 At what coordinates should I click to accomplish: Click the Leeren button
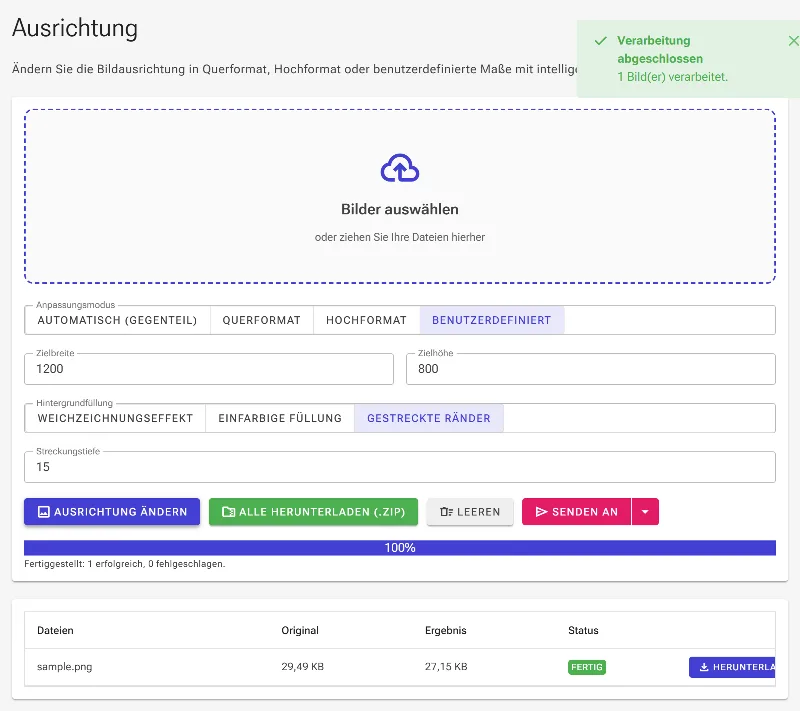point(470,512)
